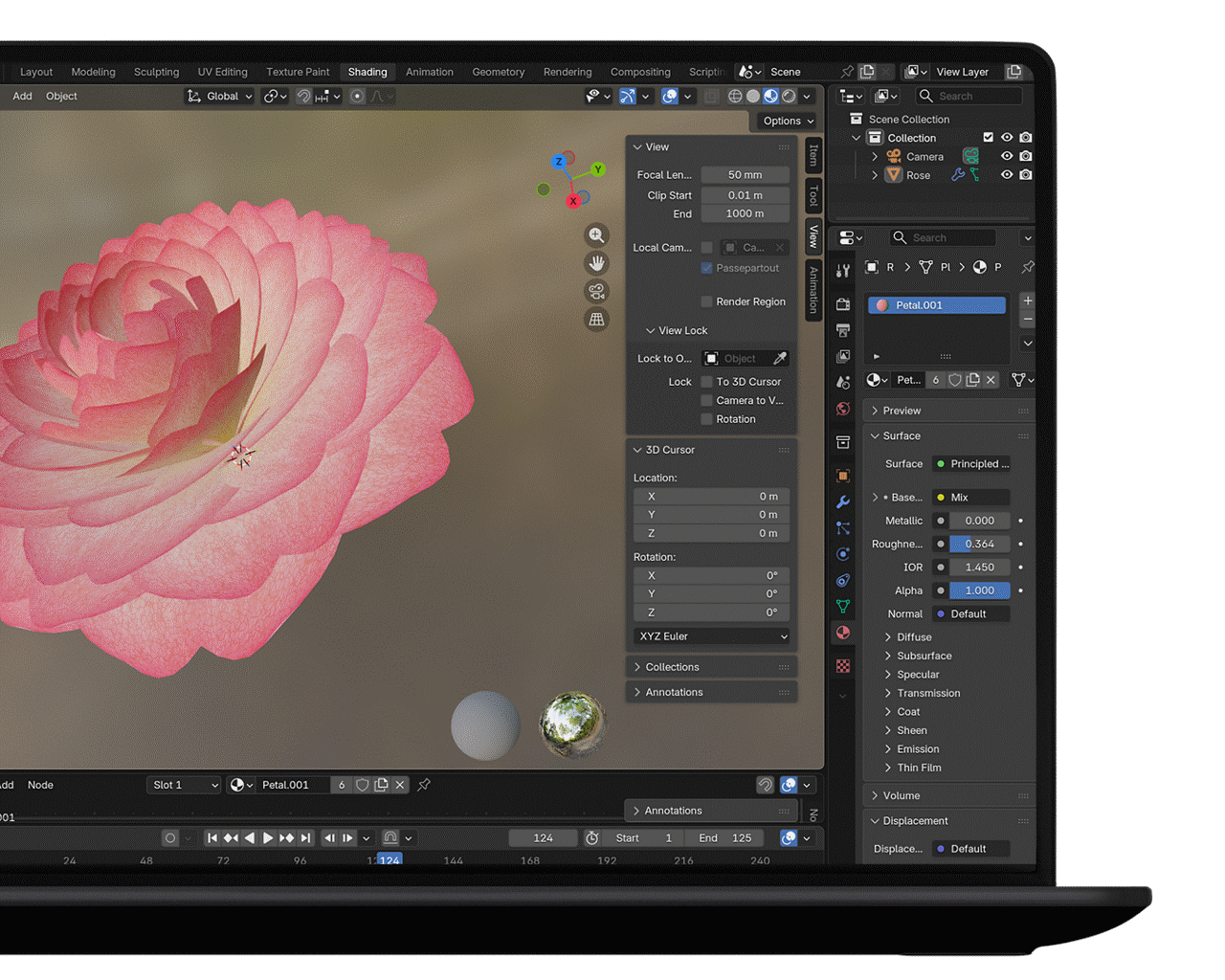
Task: Click eyedropper next to Lock to Object field
Action: click(x=780, y=358)
